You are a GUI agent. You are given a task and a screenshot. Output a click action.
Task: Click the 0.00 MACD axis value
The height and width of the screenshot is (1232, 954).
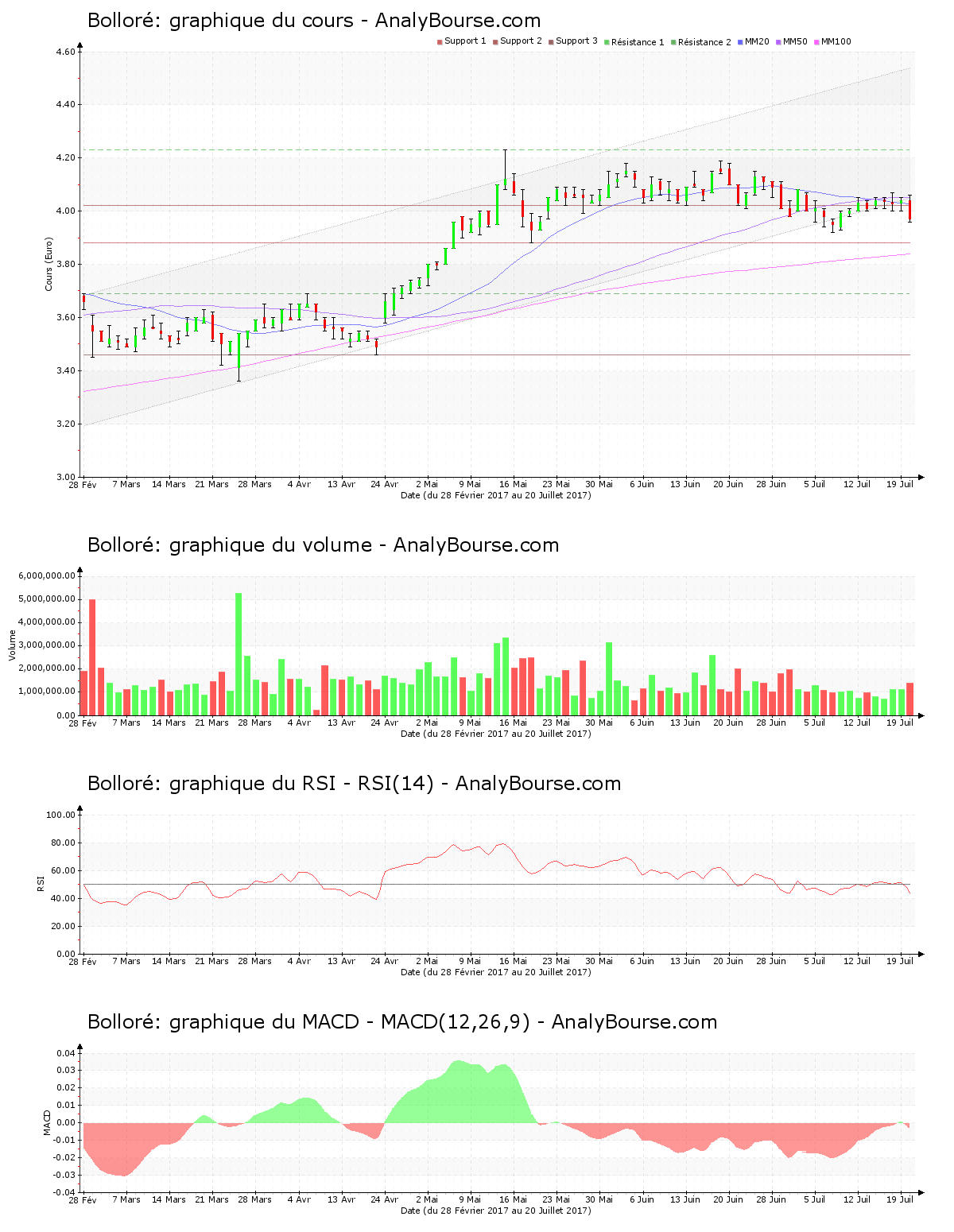tap(68, 1123)
